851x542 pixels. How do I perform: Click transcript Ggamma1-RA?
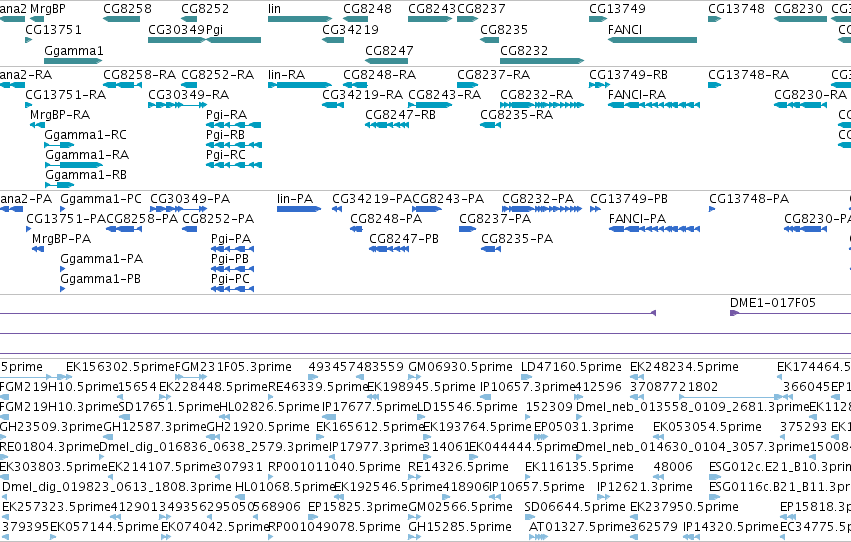tap(74, 165)
